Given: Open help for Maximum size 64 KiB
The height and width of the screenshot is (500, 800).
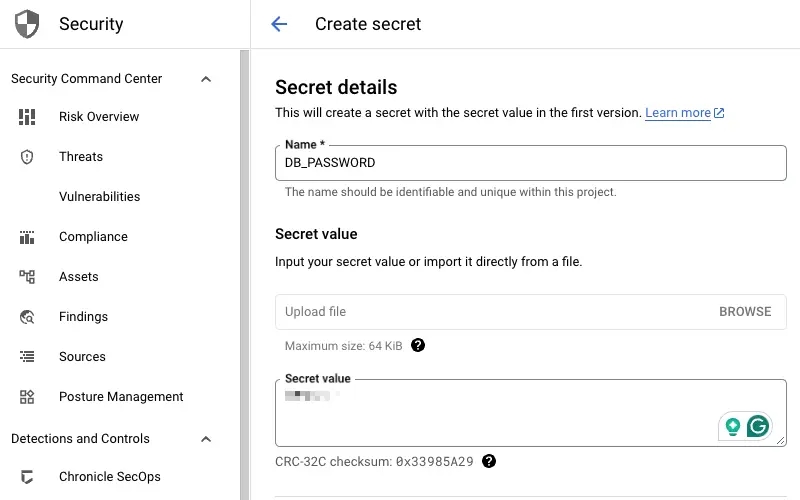Looking at the screenshot, I should pos(418,345).
